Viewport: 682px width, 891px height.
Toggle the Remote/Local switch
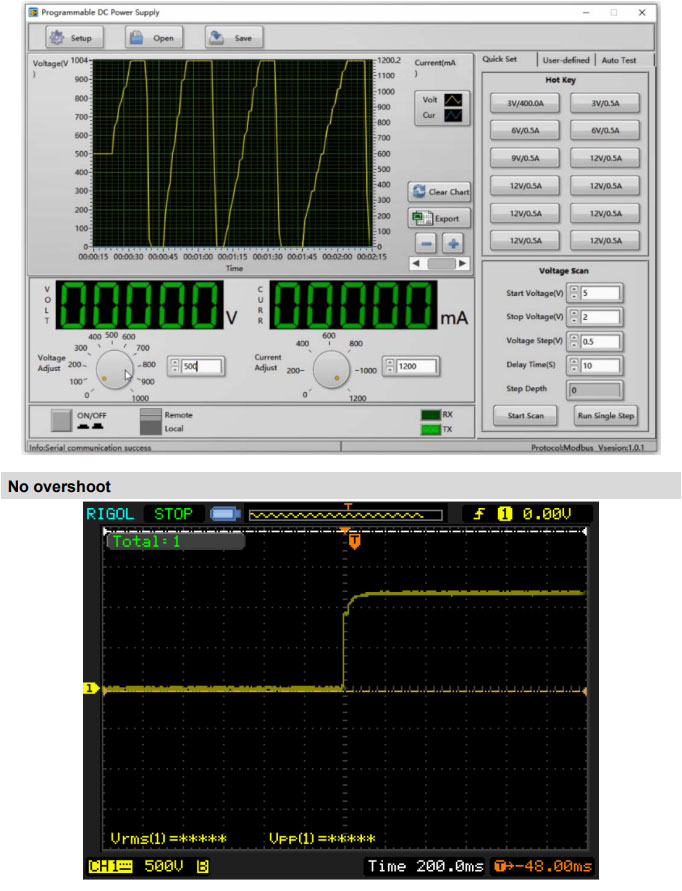151,422
